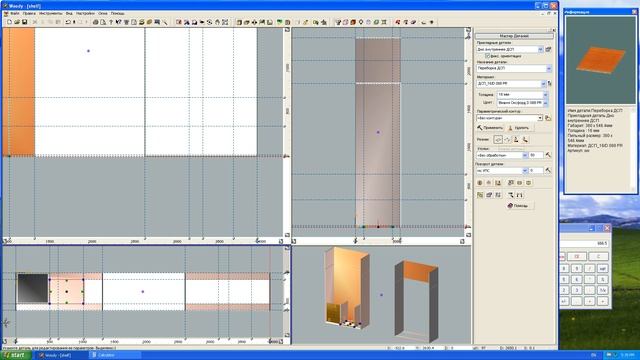
Task: Open the Инструменты menu
Action: point(51,13)
